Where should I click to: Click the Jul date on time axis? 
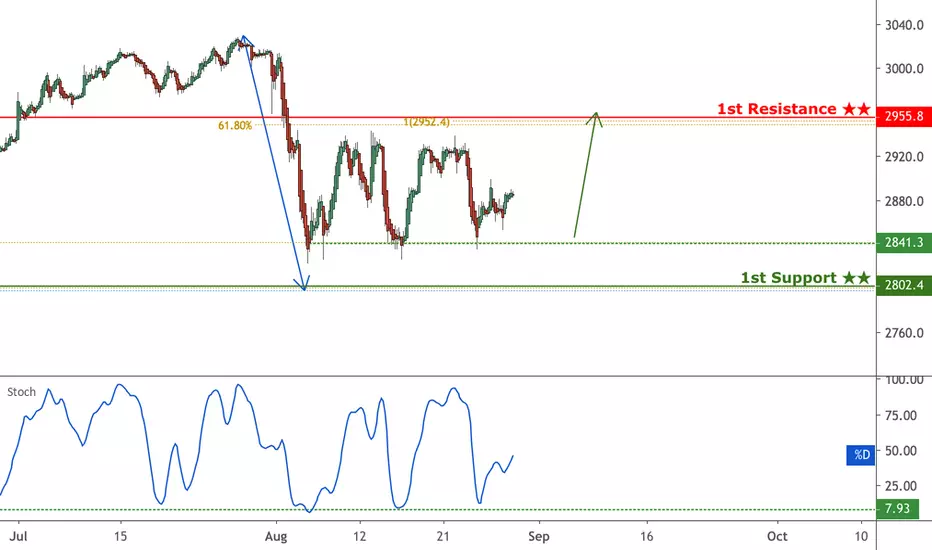[18, 536]
